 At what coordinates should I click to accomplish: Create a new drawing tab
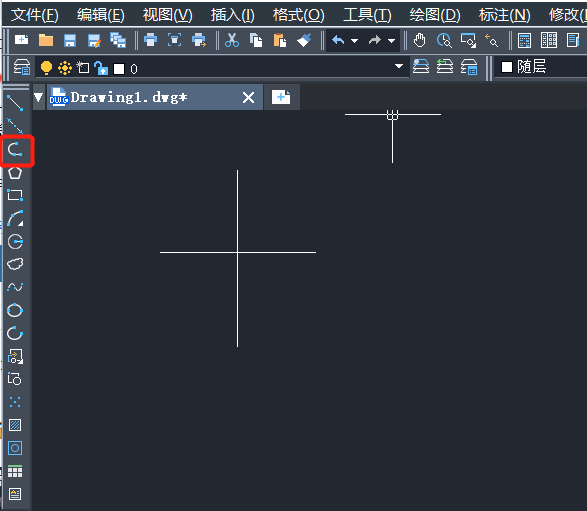pos(281,97)
